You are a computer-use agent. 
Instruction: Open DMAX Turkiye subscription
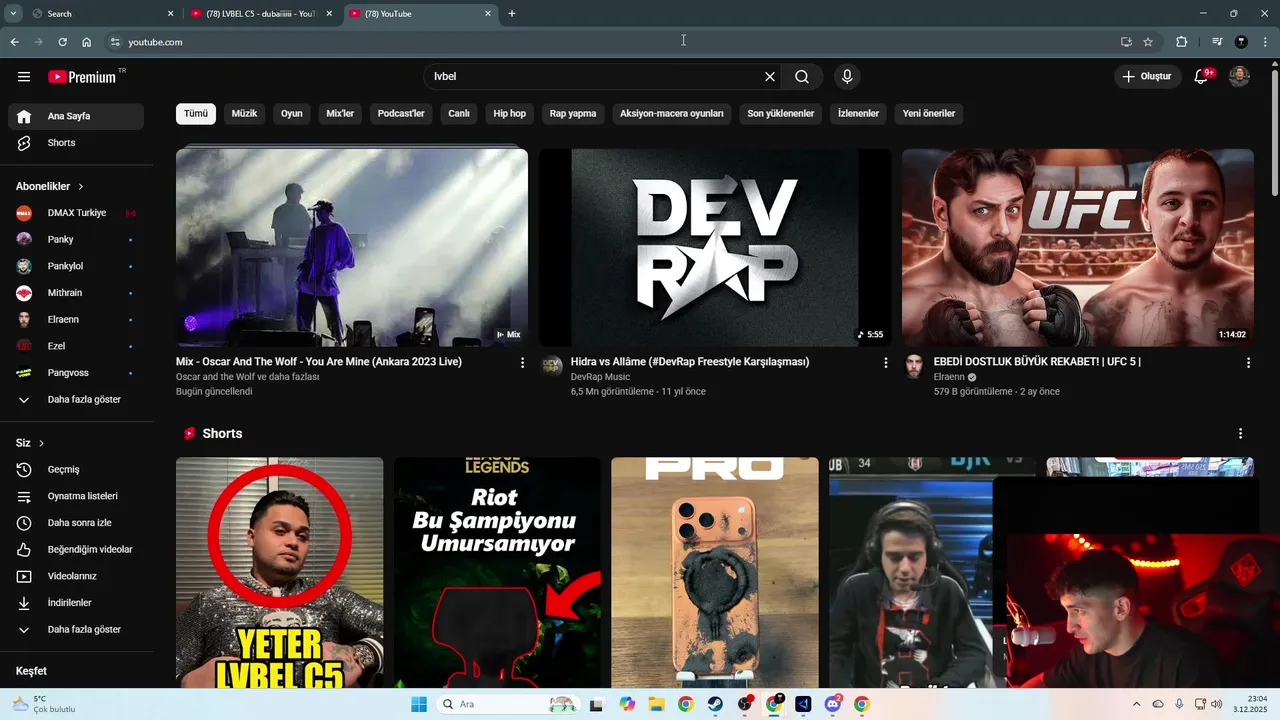coord(76,213)
